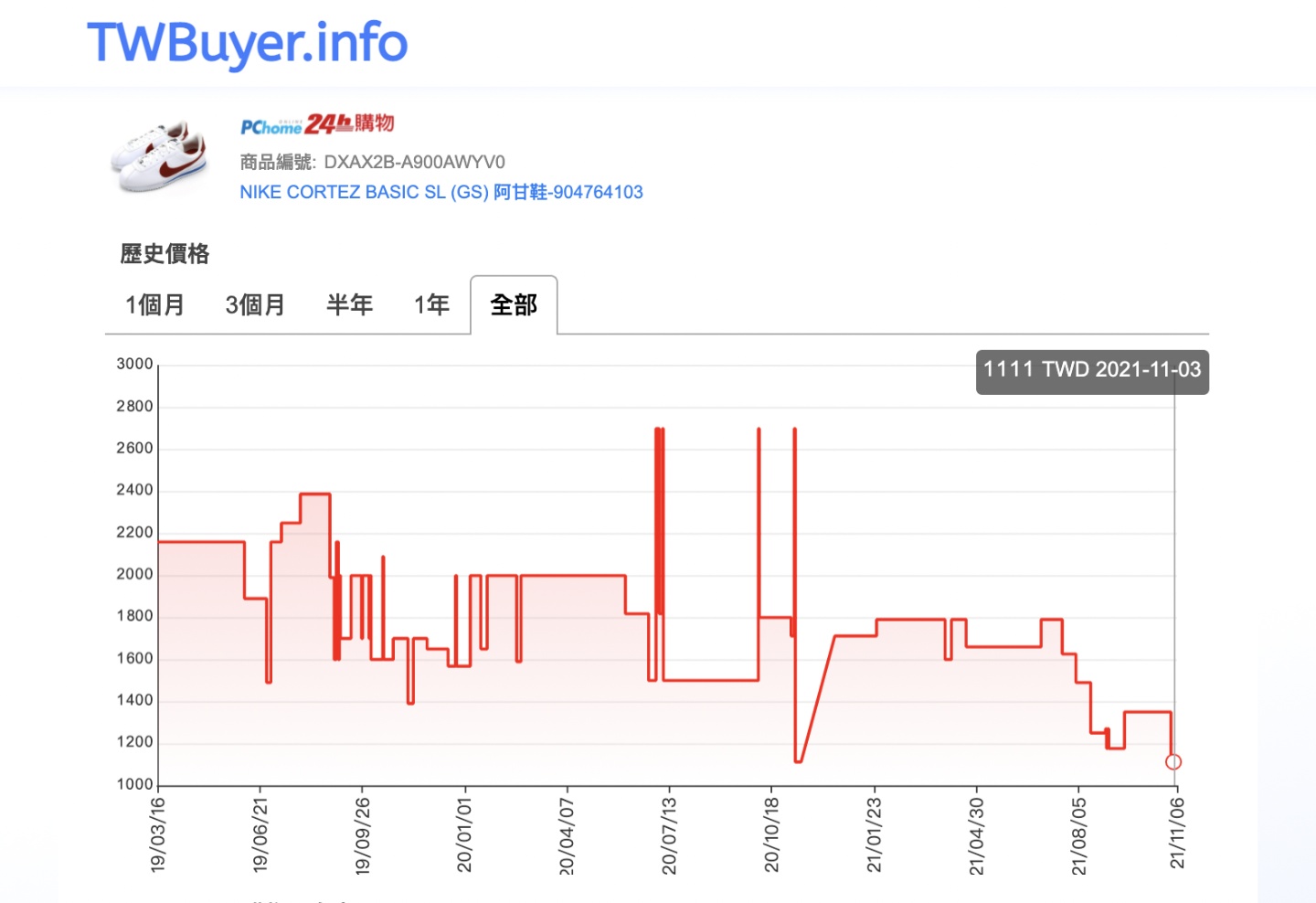Click the 21/11/06 x-axis date label
The image size is (1316, 903).
(1177, 834)
